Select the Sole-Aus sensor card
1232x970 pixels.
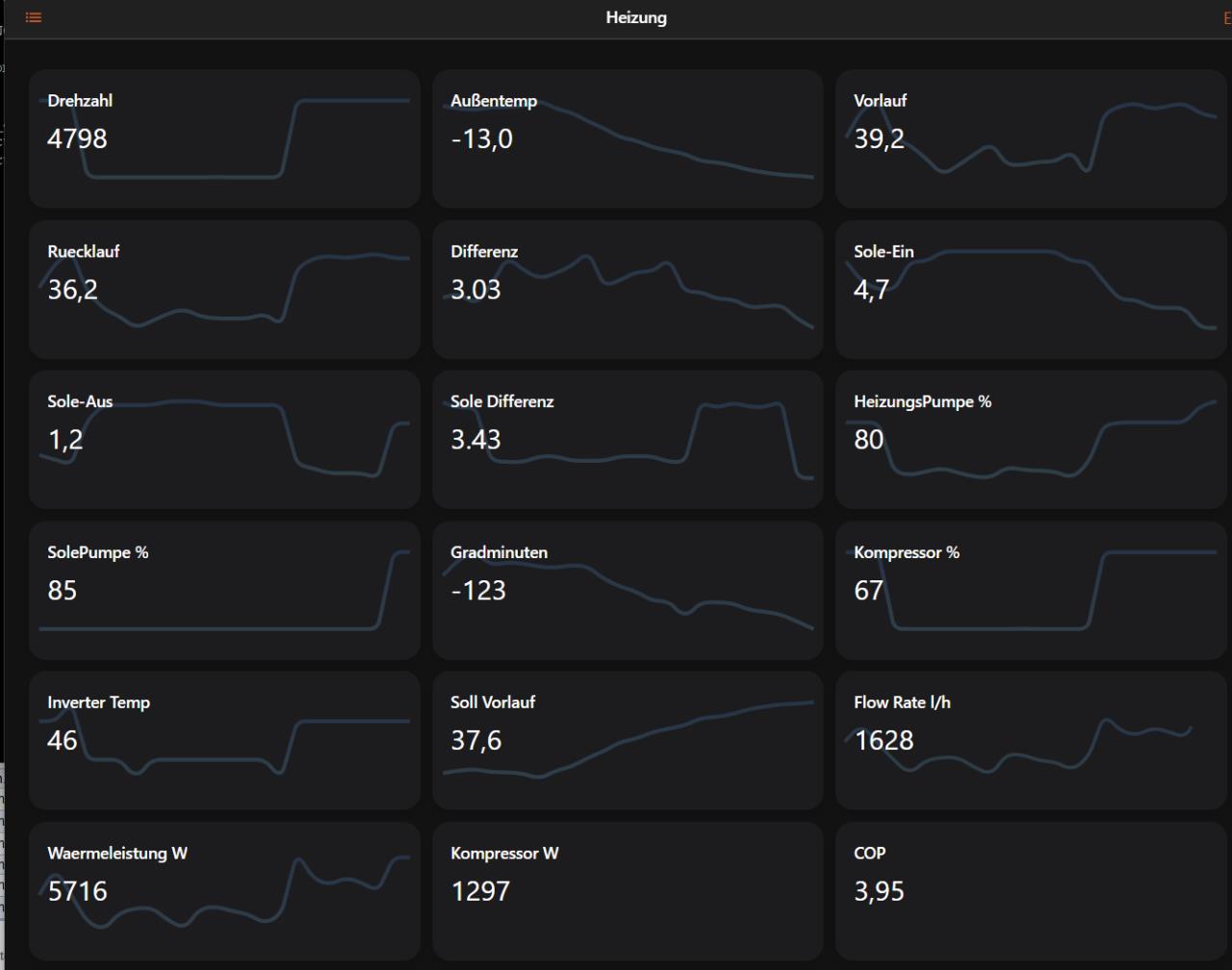click(224, 440)
